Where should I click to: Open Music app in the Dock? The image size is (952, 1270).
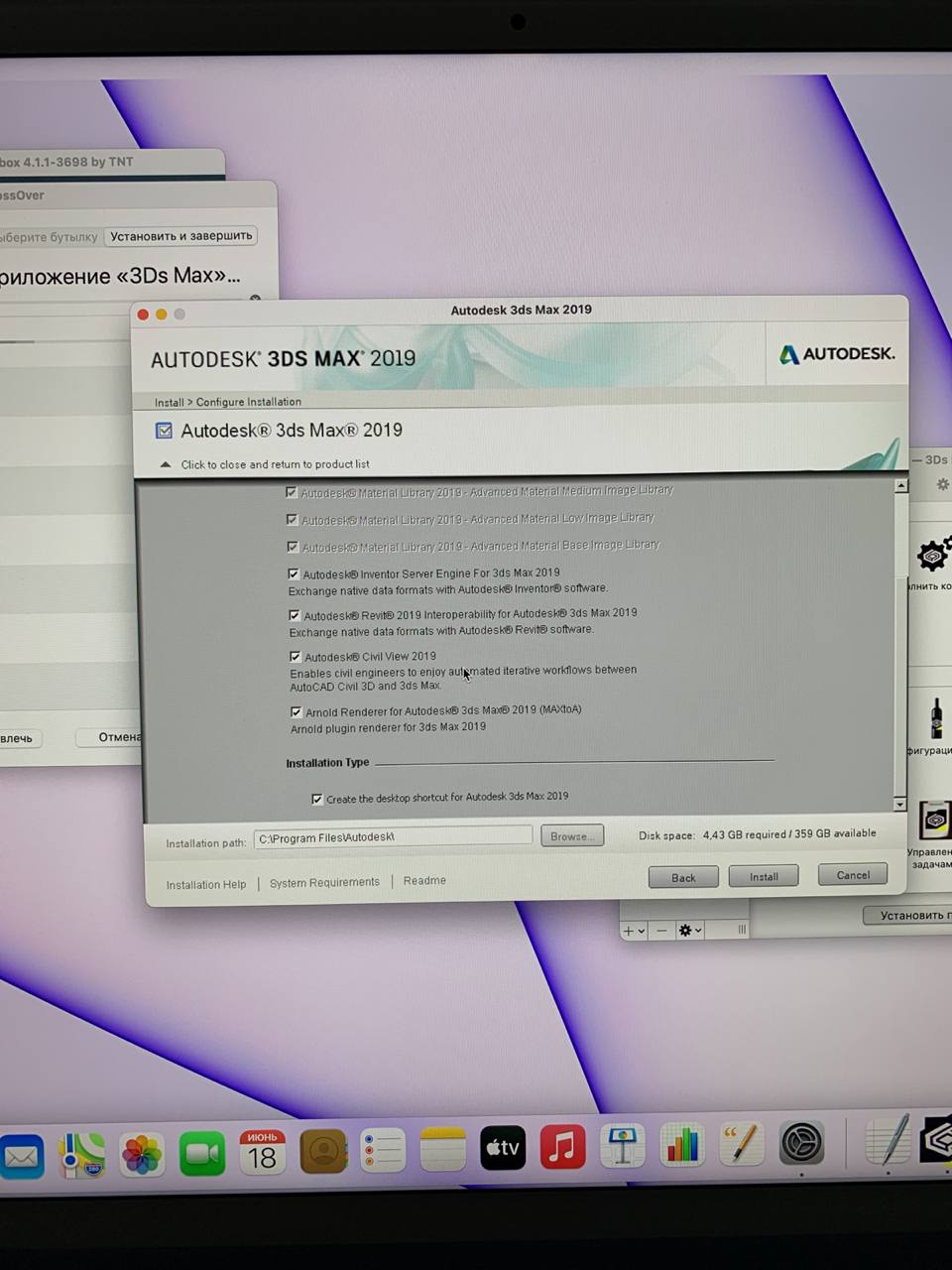click(562, 1147)
